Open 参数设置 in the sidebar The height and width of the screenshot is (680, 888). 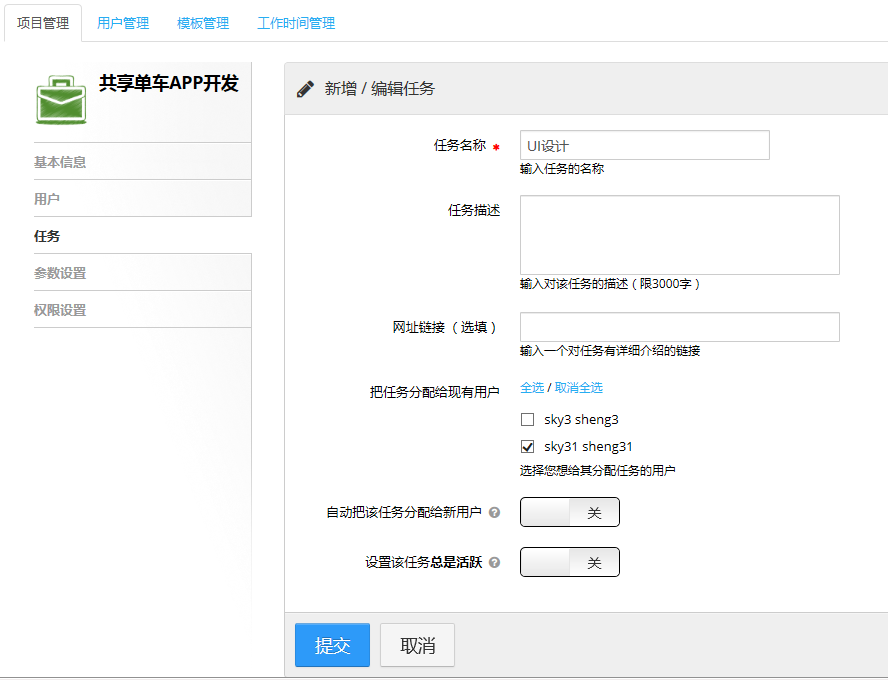[x=60, y=273]
